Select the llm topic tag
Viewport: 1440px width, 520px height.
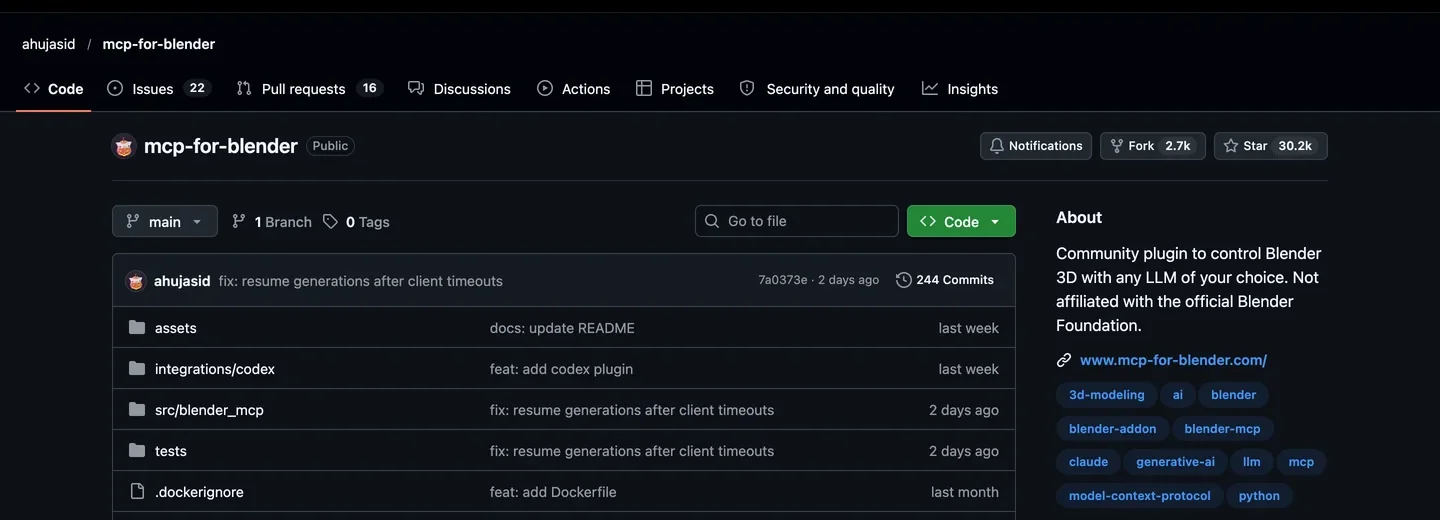1252,462
